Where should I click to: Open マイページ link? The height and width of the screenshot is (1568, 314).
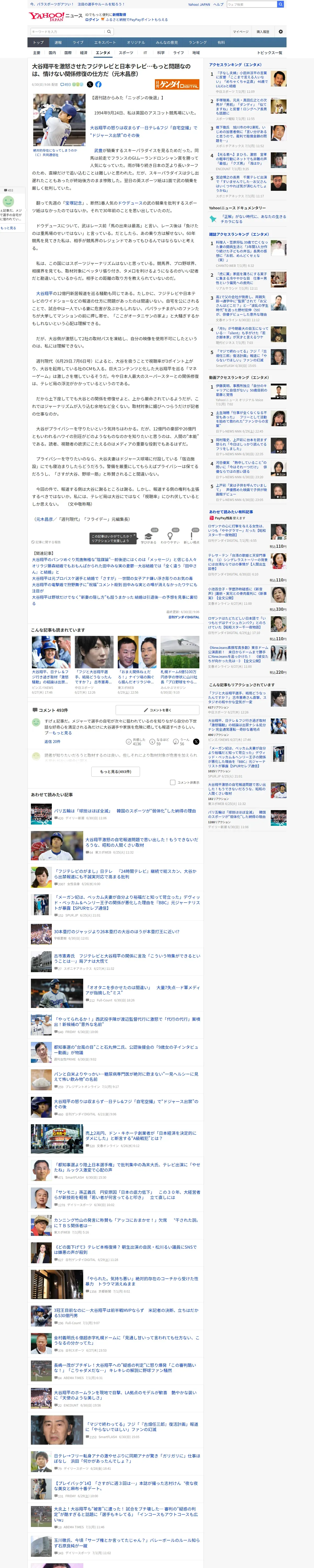tap(240, 32)
